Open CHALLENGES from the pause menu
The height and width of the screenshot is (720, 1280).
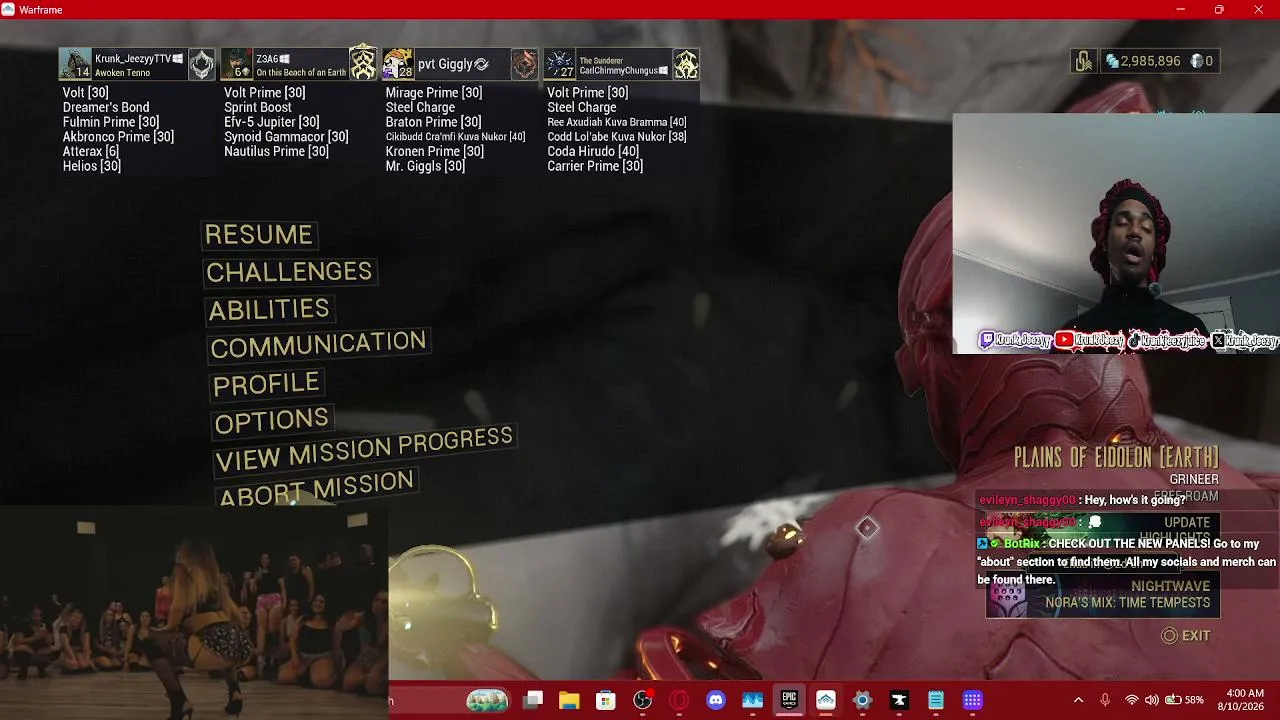click(289, 271)
